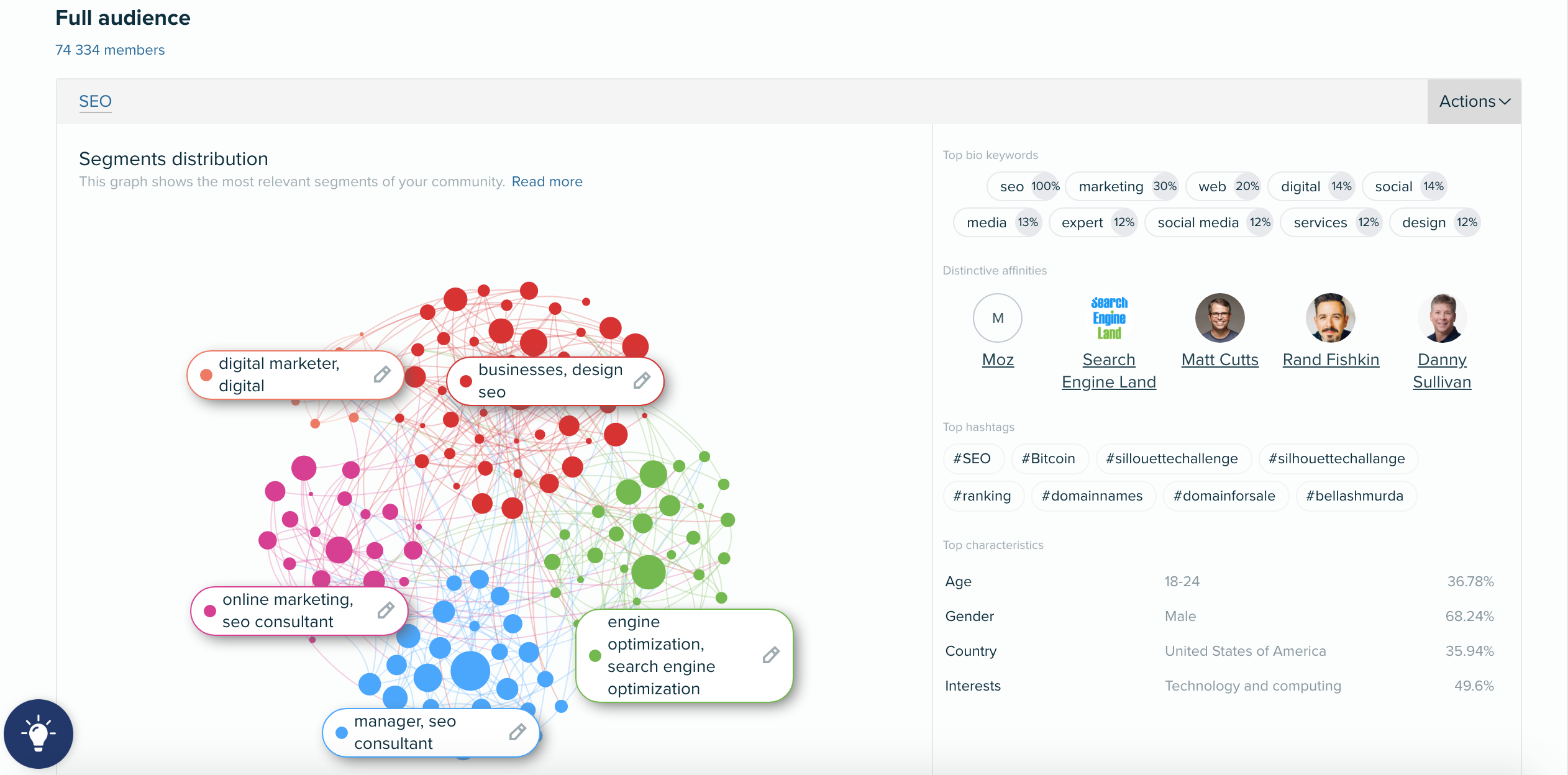
Task: Open the lightbulb tips icon
Action: click(x=39, y=734)
